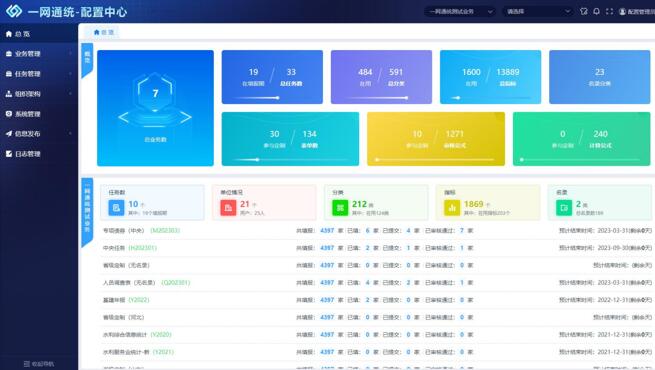Image resolution: width=655 pixels, height=370 pixels.
Task: Click the collapse navigation button at sidebar bottom
Action: [39, 364]
